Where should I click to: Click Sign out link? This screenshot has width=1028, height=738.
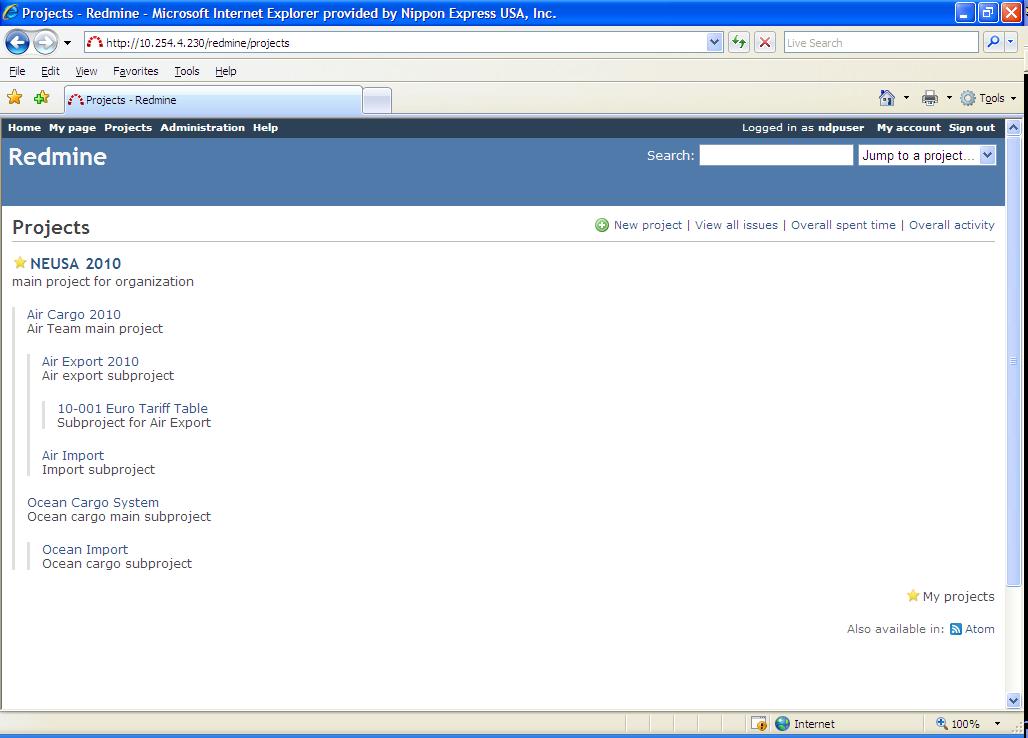(x=972, y=128)
